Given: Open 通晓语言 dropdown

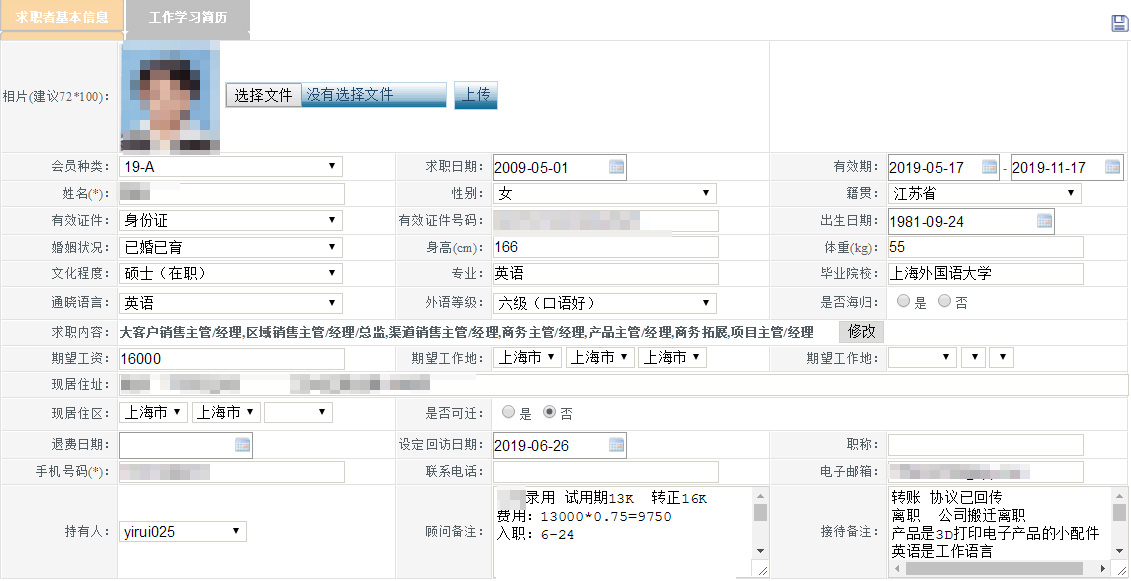Looking at the screenshot, I should (231, 303).
